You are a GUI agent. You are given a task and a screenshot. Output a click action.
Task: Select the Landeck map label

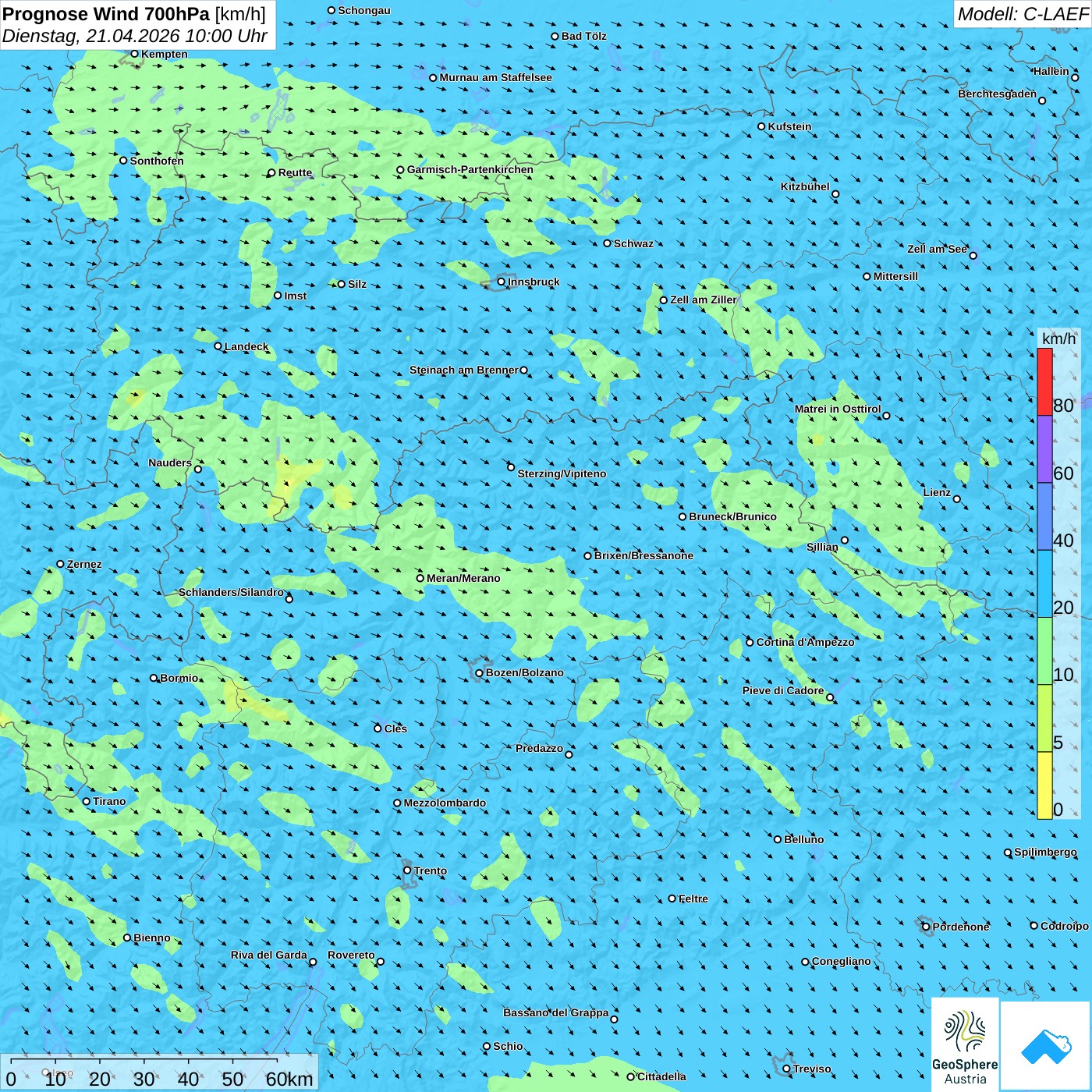[x=246, y=346]
